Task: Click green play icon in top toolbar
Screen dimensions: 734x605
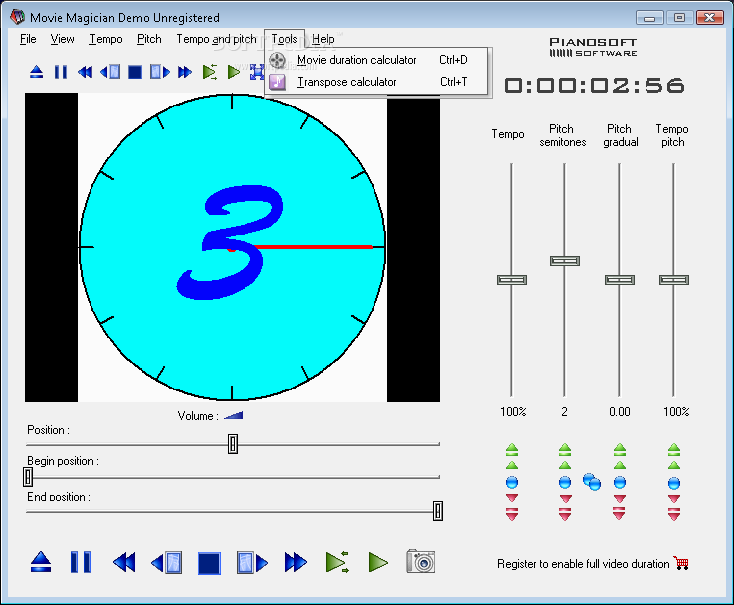Action: click(x=234, y=72)
